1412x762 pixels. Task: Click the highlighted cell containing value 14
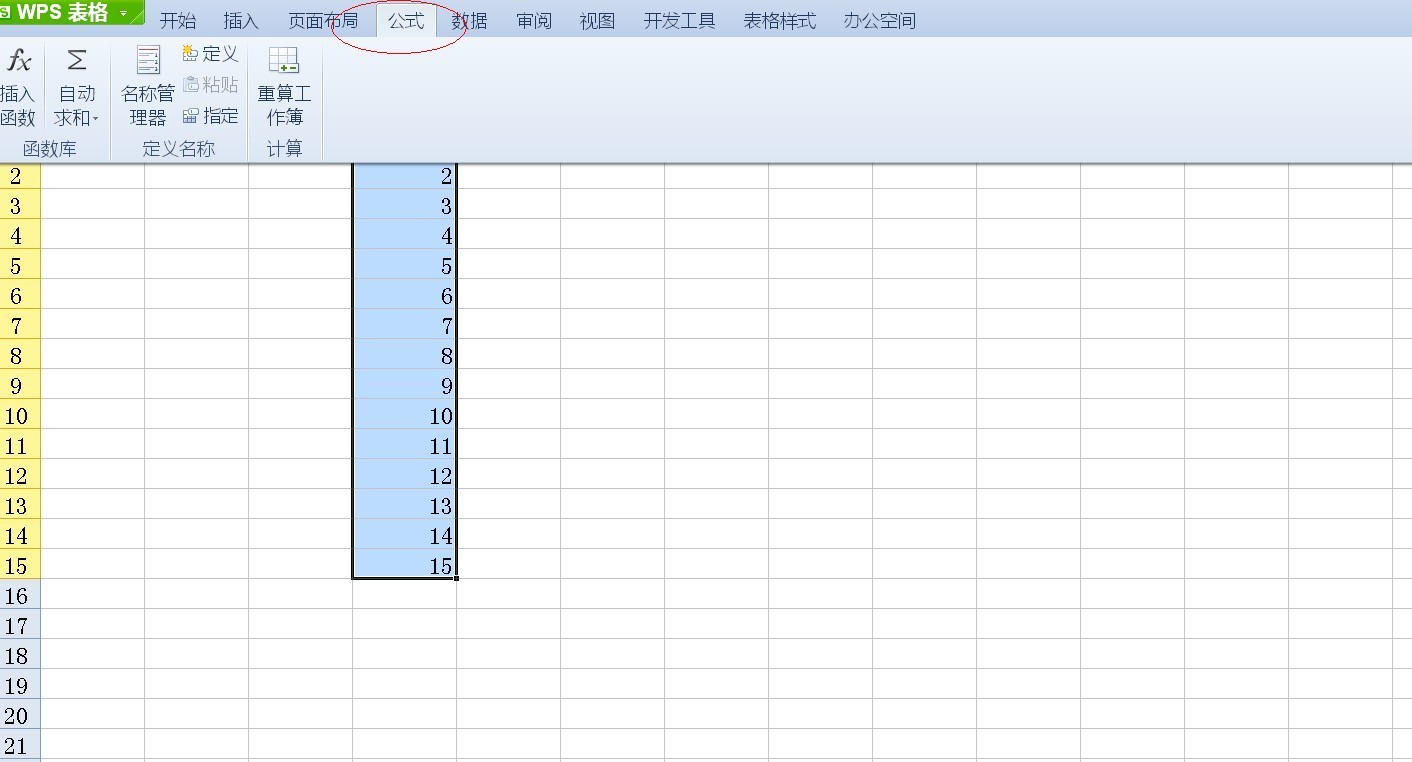[x=405, y=535]
